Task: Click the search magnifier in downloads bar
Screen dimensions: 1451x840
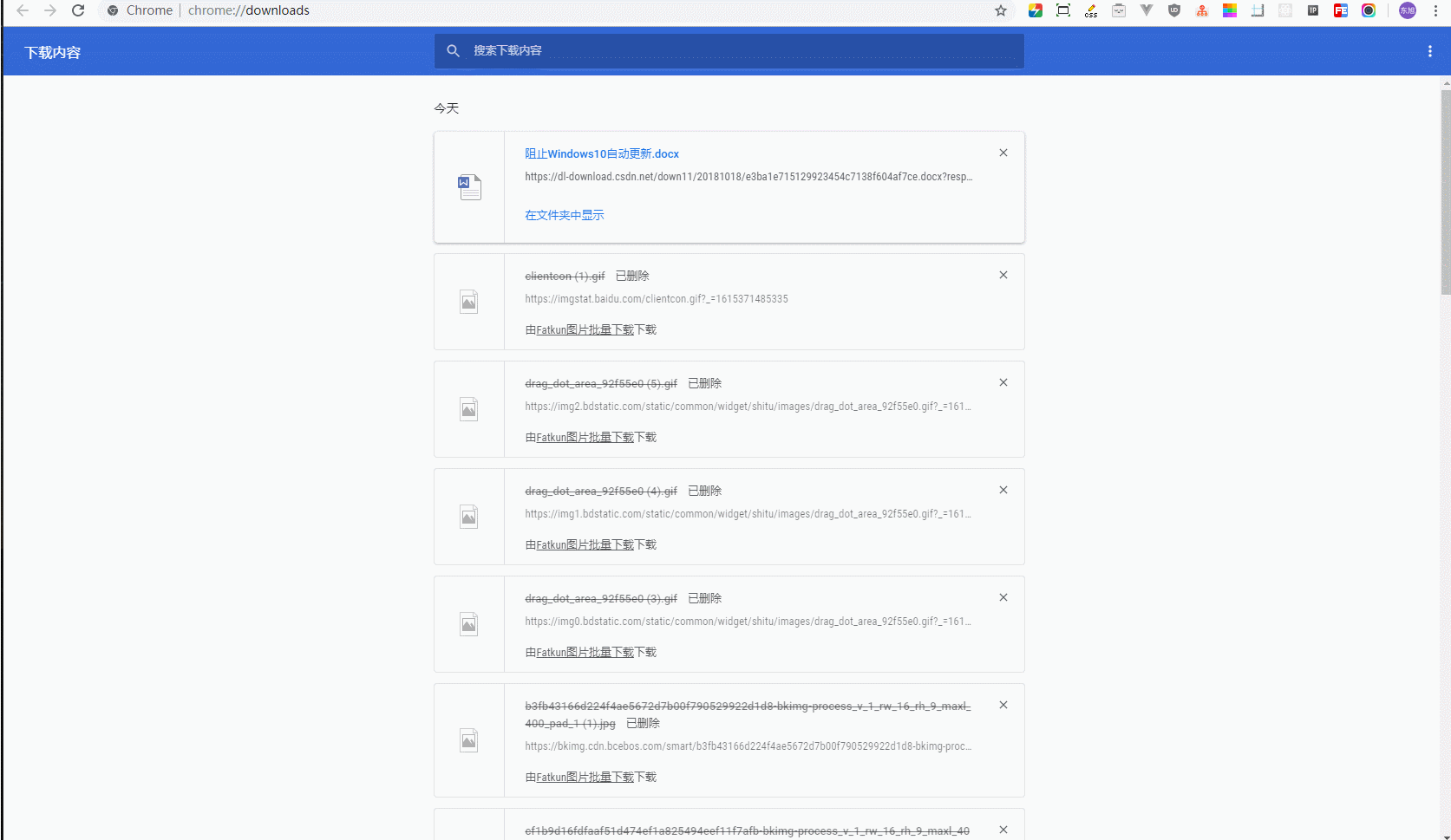Action: pos(453,51)
